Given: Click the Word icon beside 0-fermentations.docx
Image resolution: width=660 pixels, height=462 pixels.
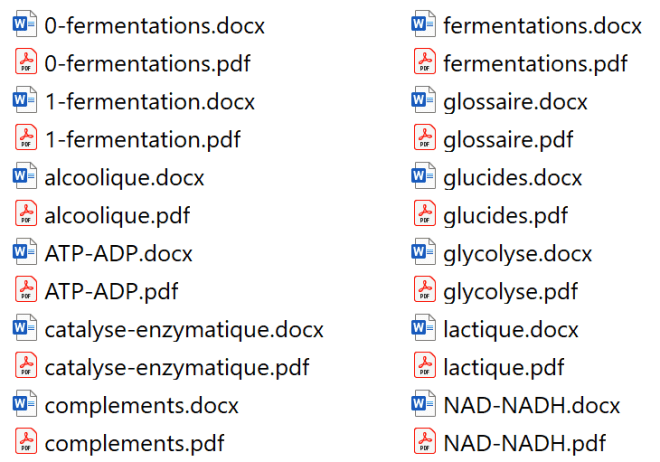Looking at the screenshot, I should click(x=25, y=24).
